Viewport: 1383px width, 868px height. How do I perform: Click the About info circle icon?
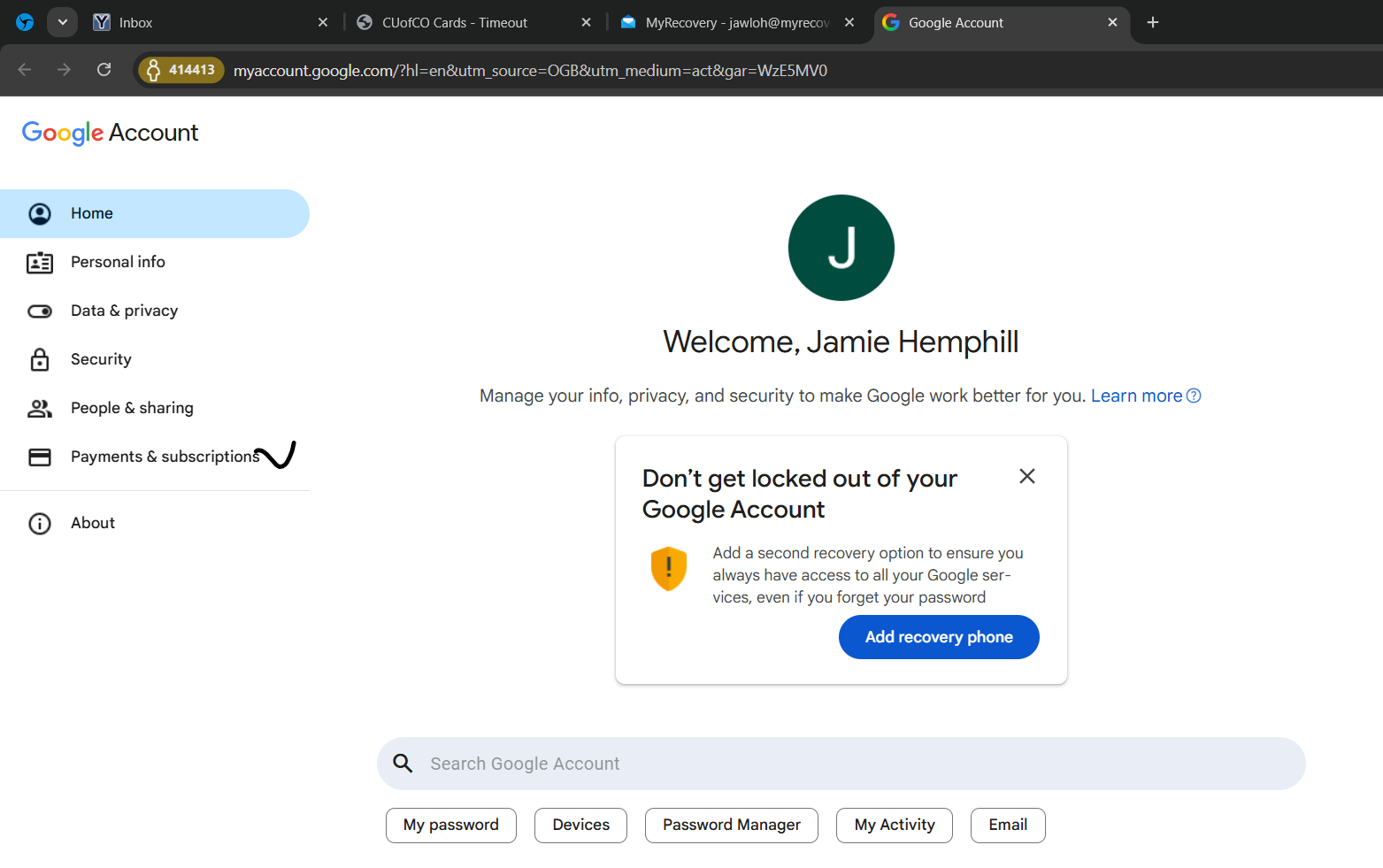40,524
